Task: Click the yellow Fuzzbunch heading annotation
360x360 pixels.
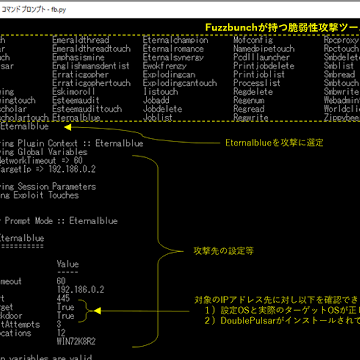Action: coord(282,28)
